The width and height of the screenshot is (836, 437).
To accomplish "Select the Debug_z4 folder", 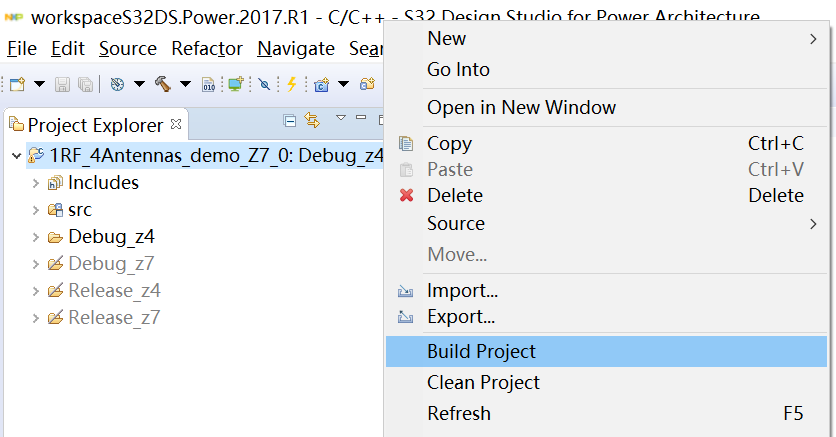I will (x=110, y=237).
